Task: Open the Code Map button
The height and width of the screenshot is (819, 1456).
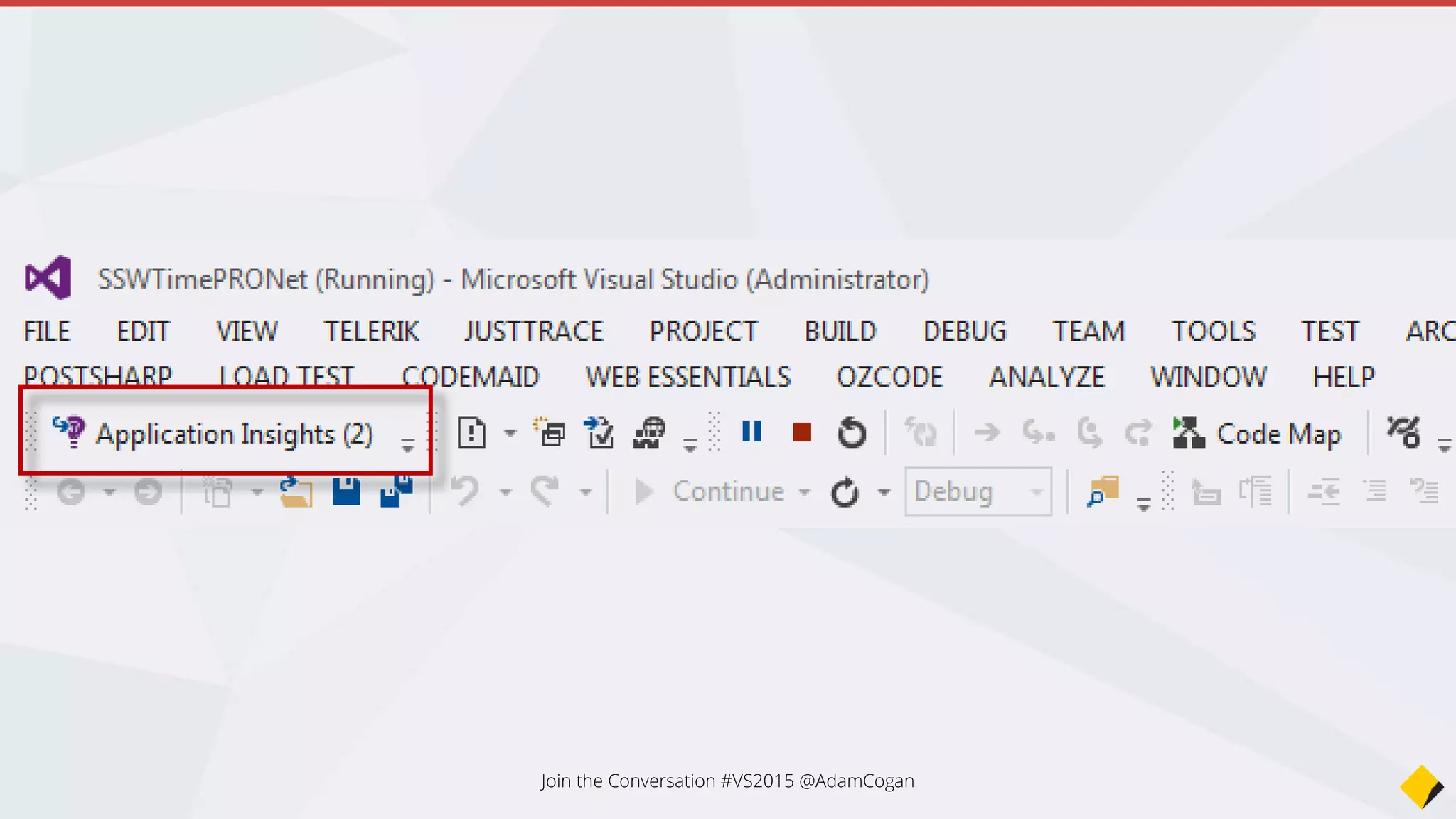Action: 1257,433
